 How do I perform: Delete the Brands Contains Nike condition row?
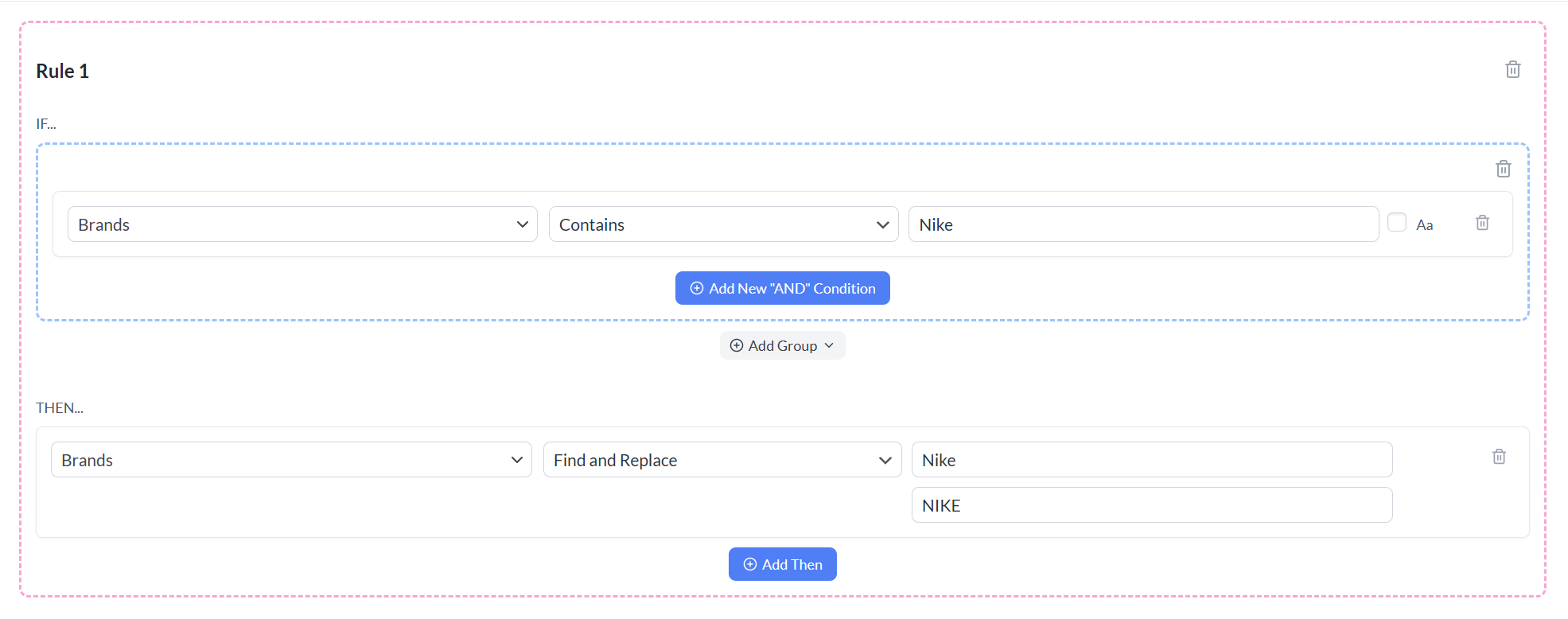click(1482, 223)
